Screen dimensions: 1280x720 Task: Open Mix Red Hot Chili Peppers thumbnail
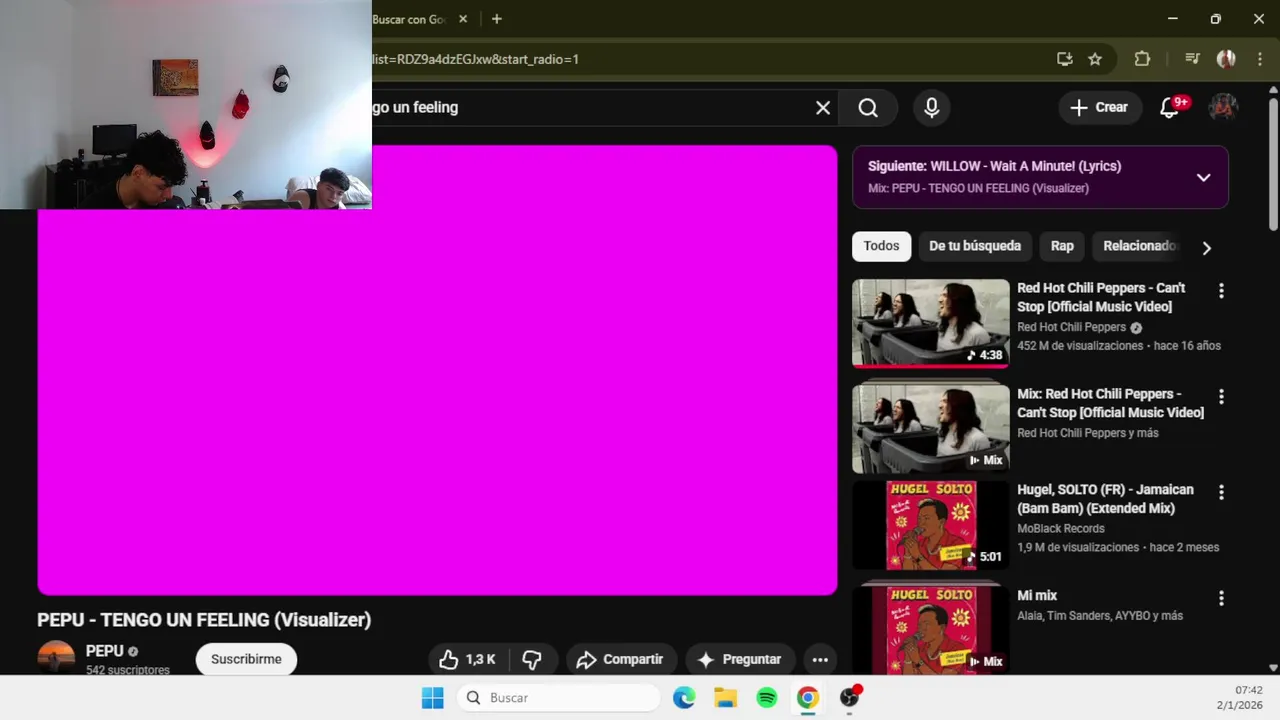coord(931,428)
